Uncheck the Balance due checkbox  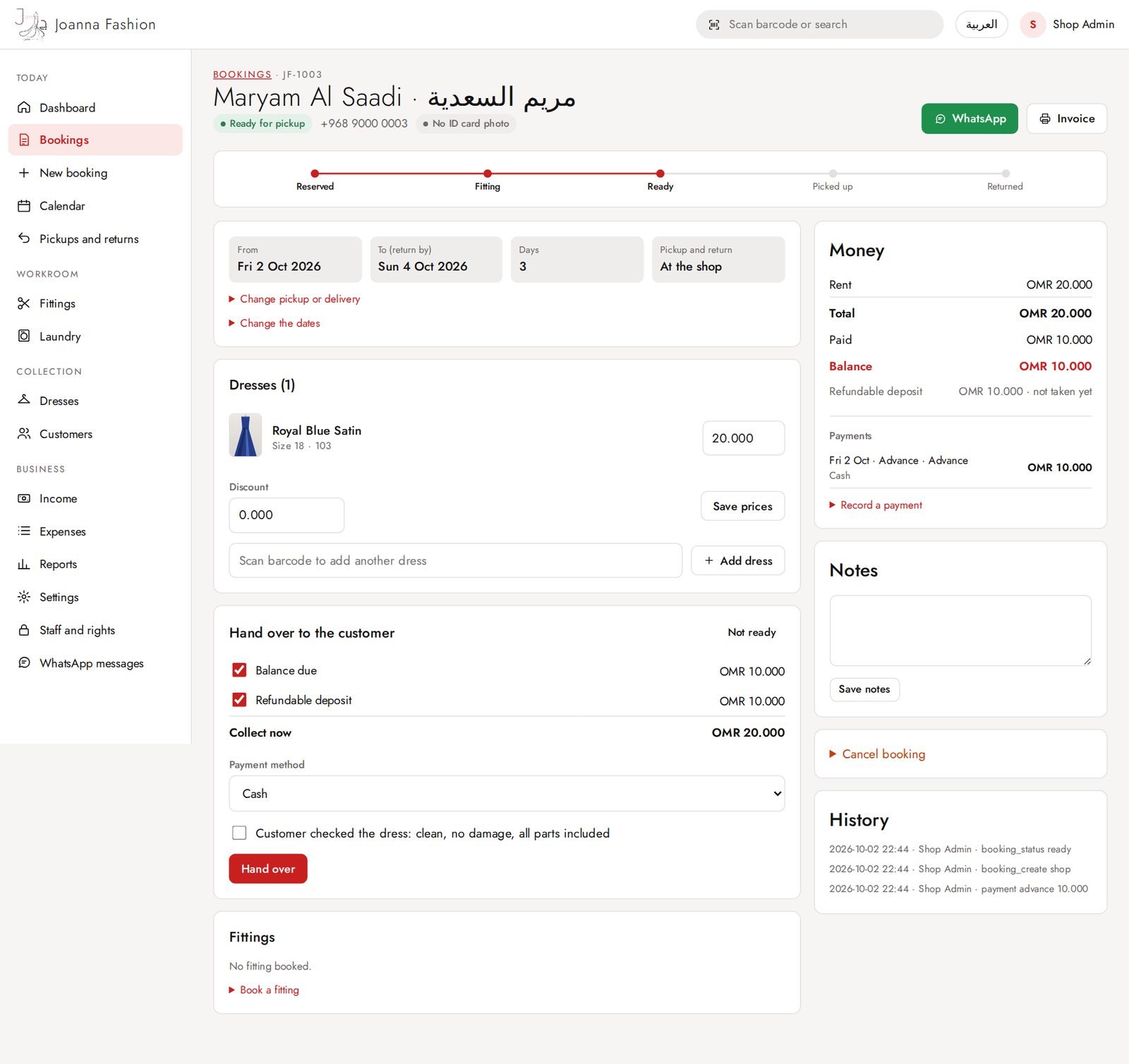pos(239,670)
